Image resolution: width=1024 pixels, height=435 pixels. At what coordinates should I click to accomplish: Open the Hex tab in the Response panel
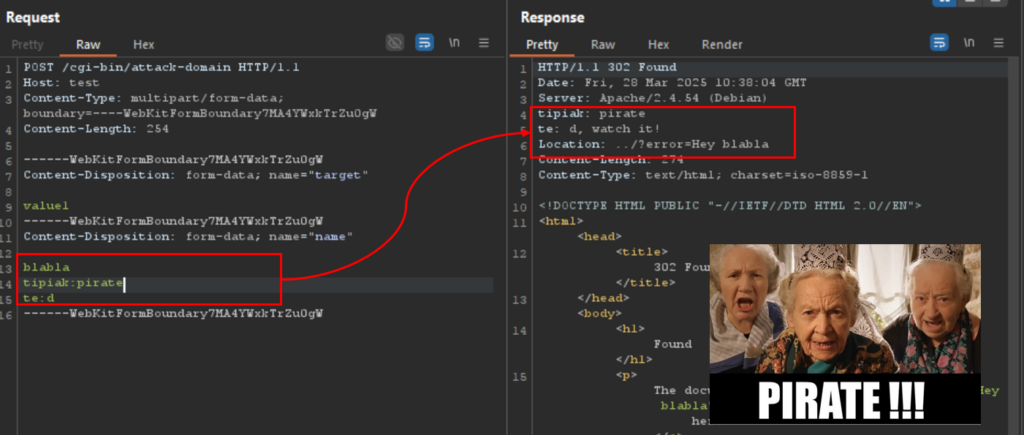click(x=658, y=44)
